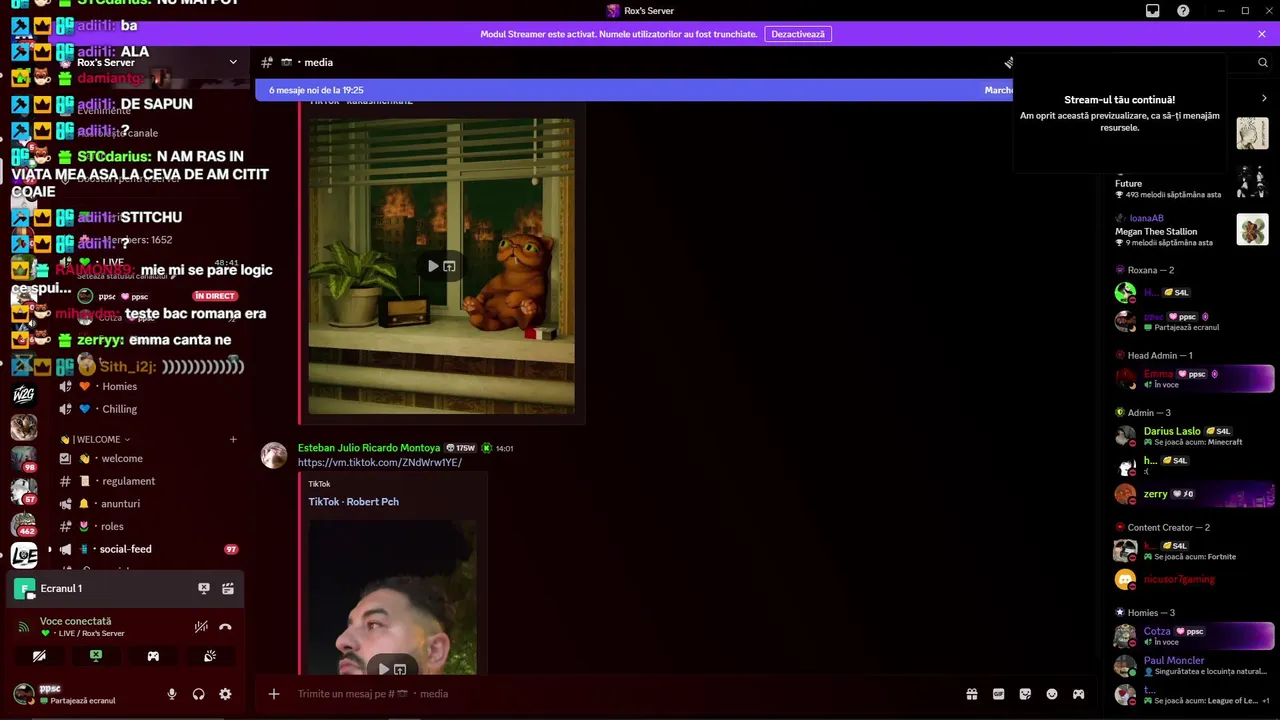Image resolution: width=1280 pixels, height=720 pixels.
Task: Open the welcome channel
Action: (148, 459)
